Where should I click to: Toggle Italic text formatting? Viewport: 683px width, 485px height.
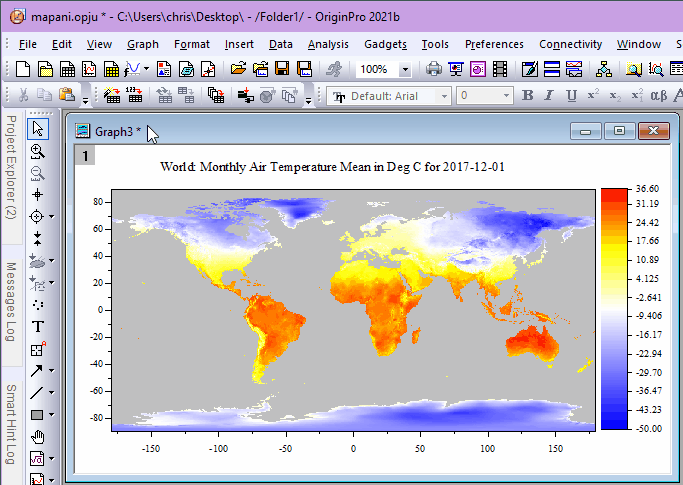(x=550, y=96)
